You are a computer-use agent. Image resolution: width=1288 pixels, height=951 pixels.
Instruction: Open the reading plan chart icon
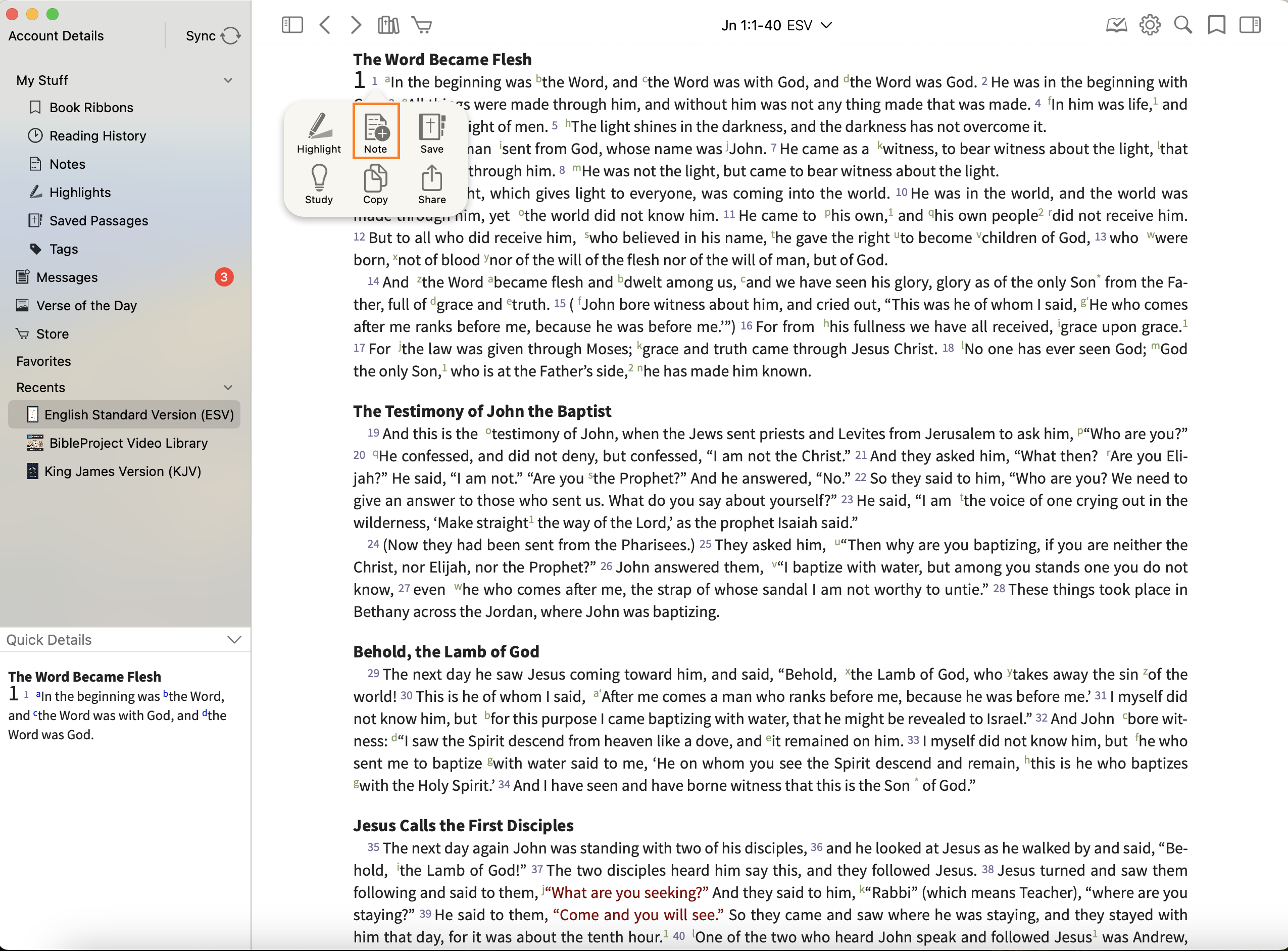pyautogui.click(x=1116, y=25)
